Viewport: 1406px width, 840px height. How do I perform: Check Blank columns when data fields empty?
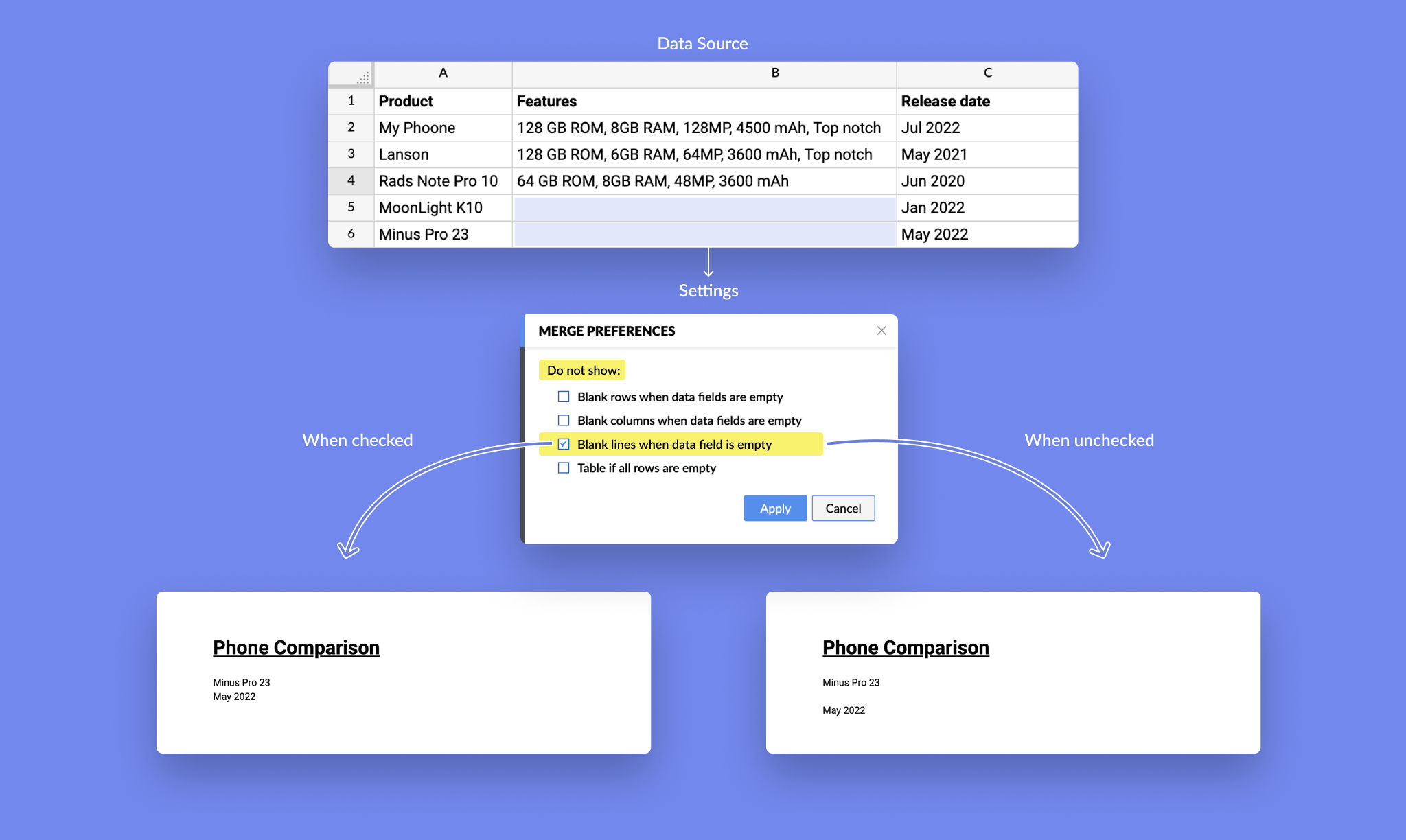click(564, 420)
